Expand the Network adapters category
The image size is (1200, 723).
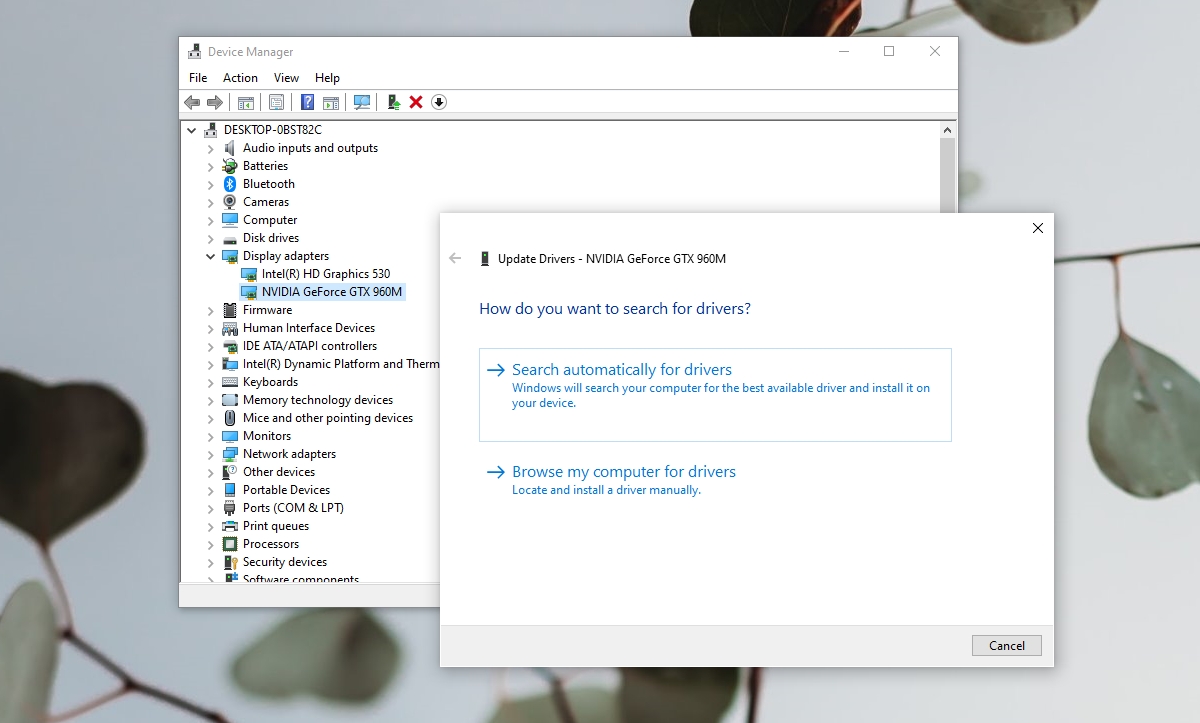[209, 453]
